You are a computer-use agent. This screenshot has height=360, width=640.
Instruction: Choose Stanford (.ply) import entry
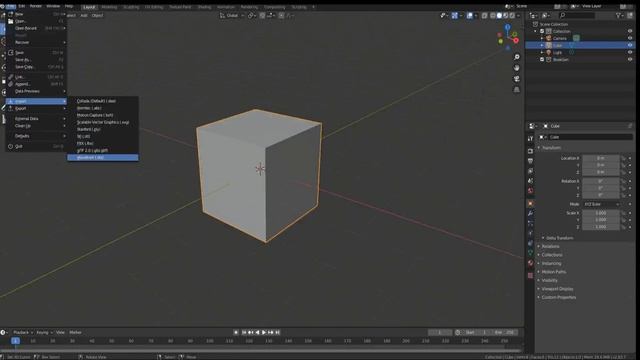click(103, 129)
